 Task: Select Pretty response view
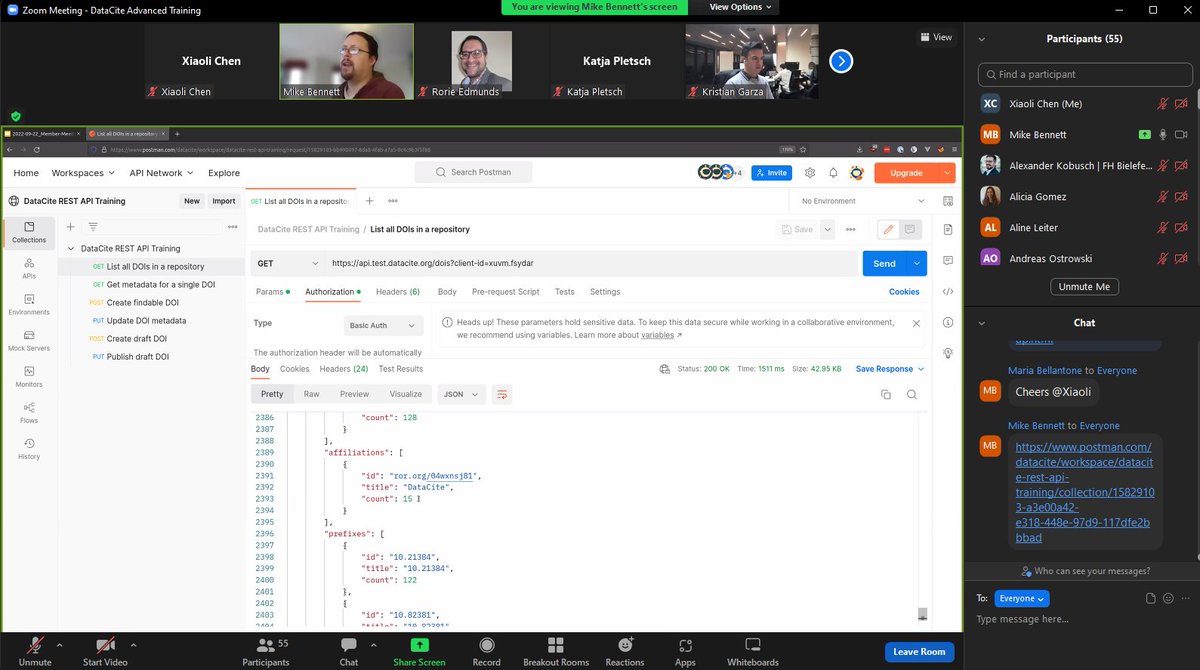click(x=272, y=394)
